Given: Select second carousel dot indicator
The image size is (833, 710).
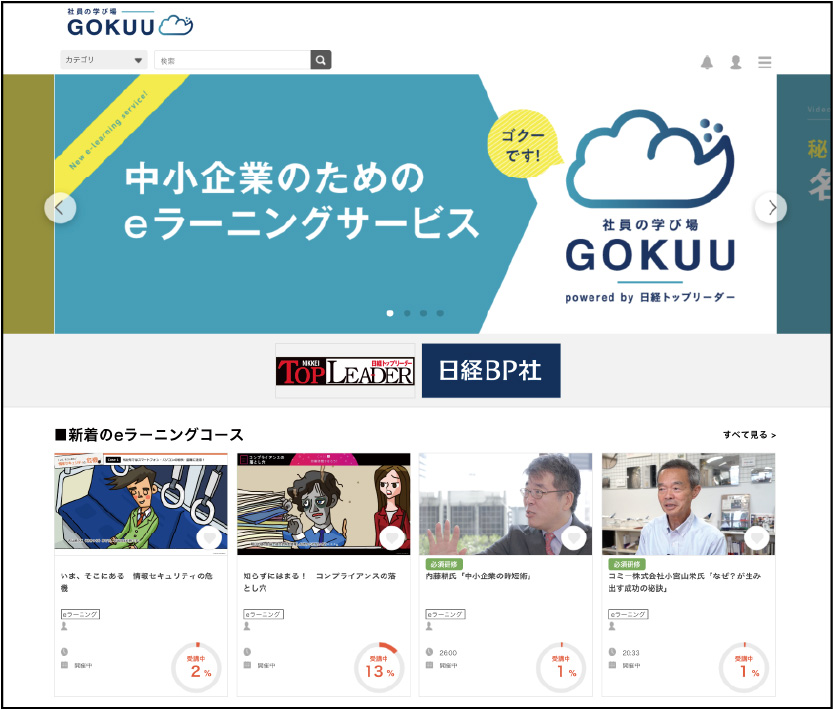Looking at the screenshot, I should click(407, 313).
